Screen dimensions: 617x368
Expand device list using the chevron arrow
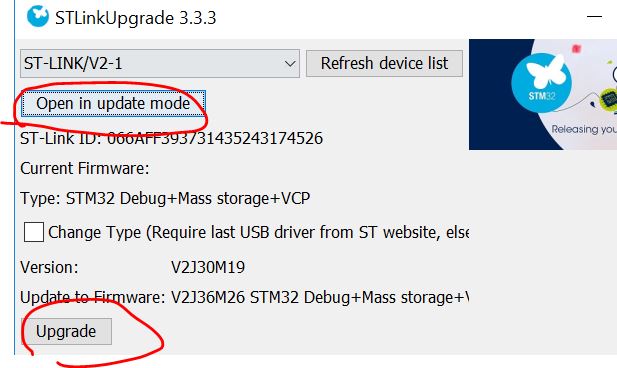pyautogui.click(x=290, y=64)
